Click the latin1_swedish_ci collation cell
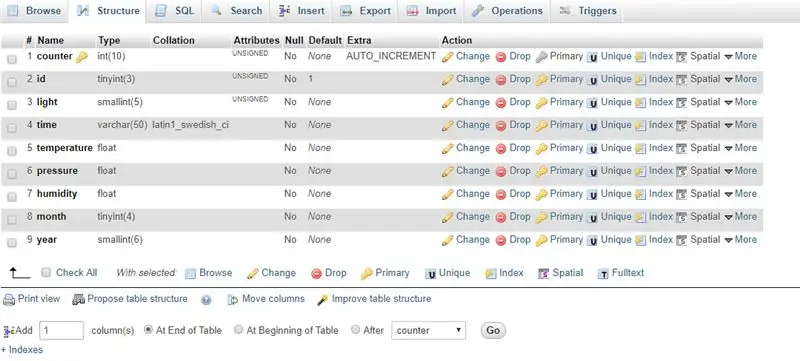 click(x=191, y=125)
